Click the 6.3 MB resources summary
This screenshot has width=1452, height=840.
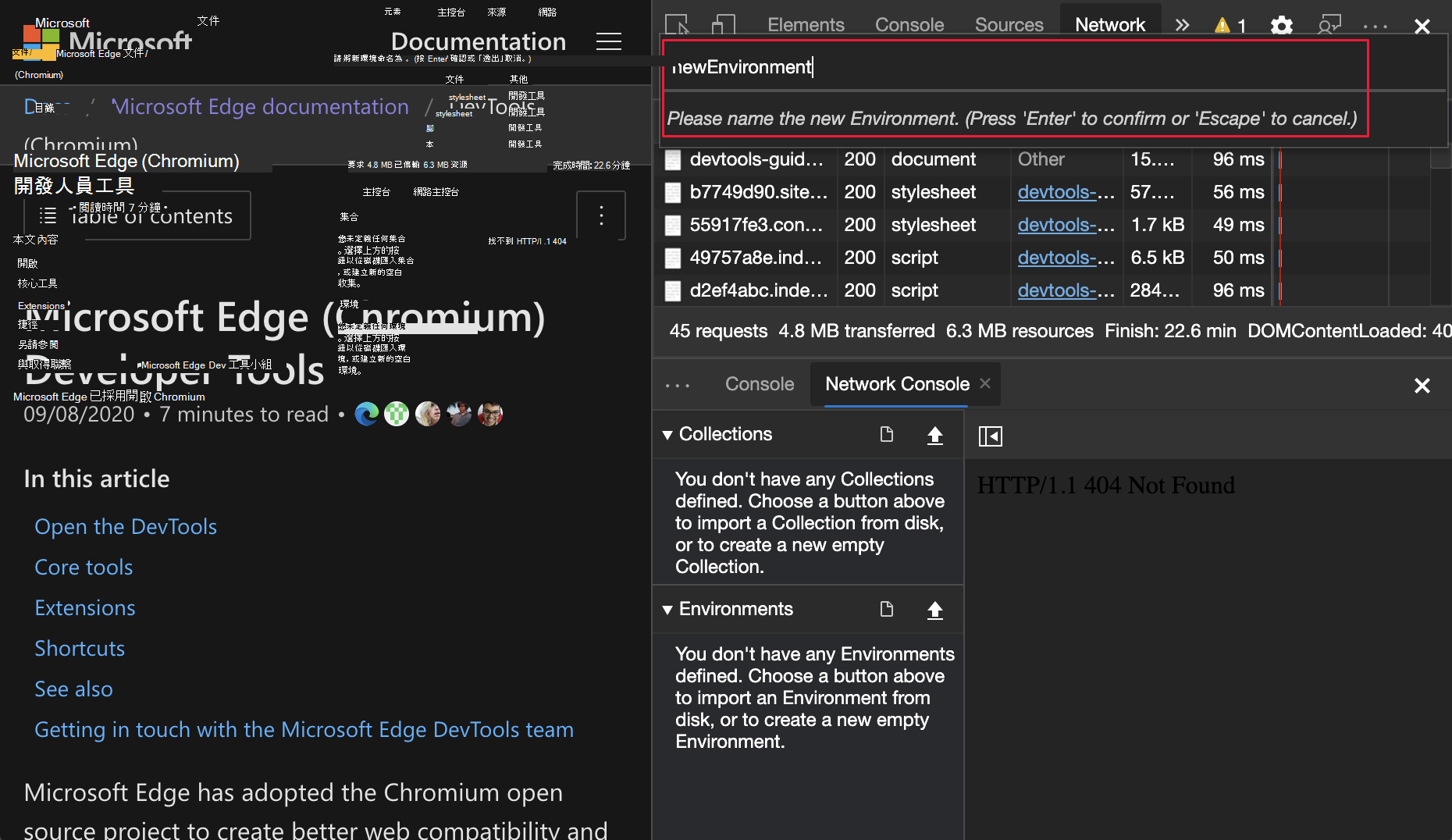tap(1020, 331)
